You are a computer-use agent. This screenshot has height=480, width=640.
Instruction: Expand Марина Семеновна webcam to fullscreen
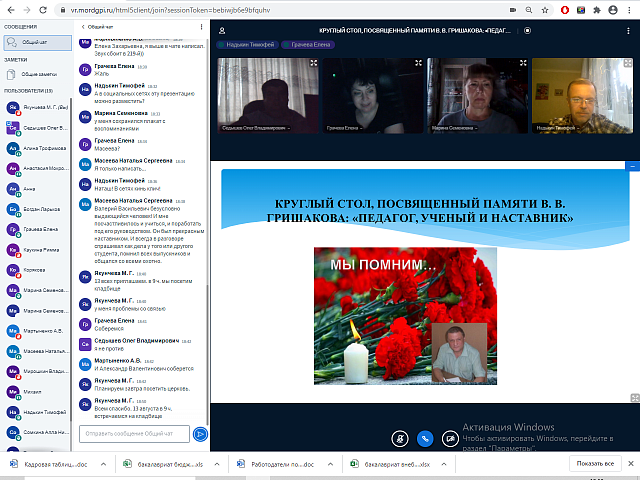[523, 63]
